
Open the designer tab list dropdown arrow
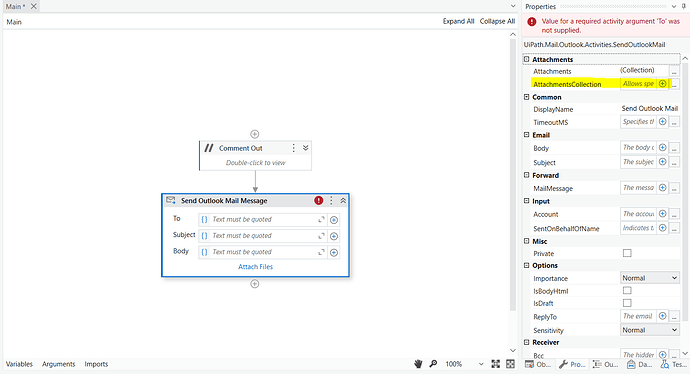tap(513, 6)
